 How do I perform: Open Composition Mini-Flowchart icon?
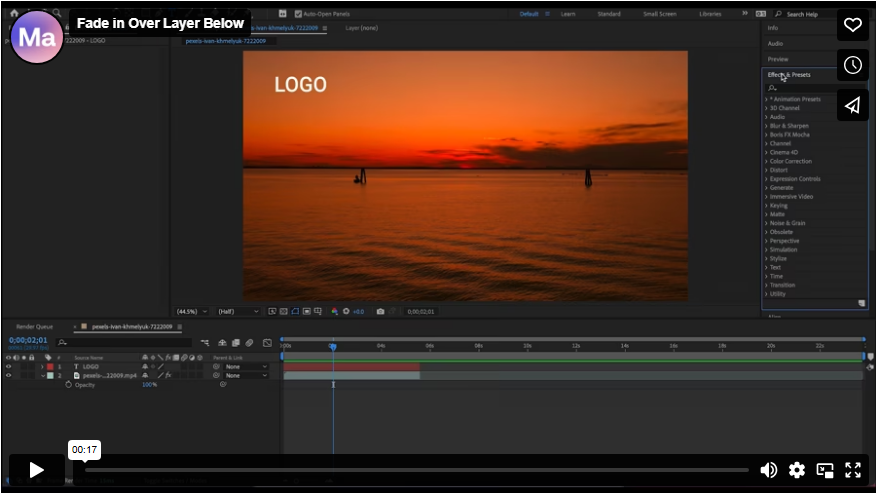(x=205, y=343)
